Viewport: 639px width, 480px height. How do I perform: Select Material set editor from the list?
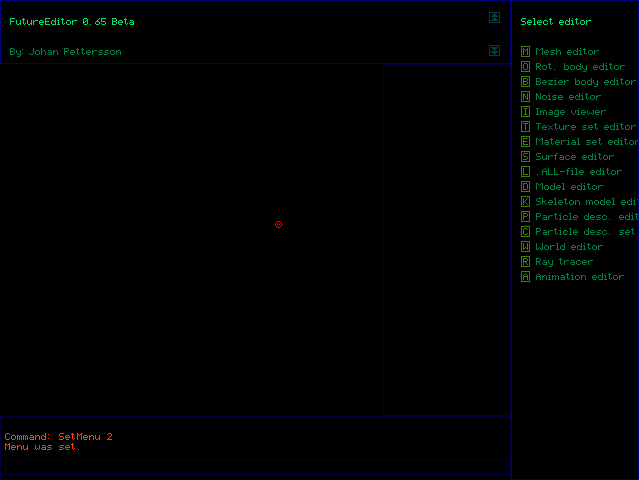pos(585,142)
